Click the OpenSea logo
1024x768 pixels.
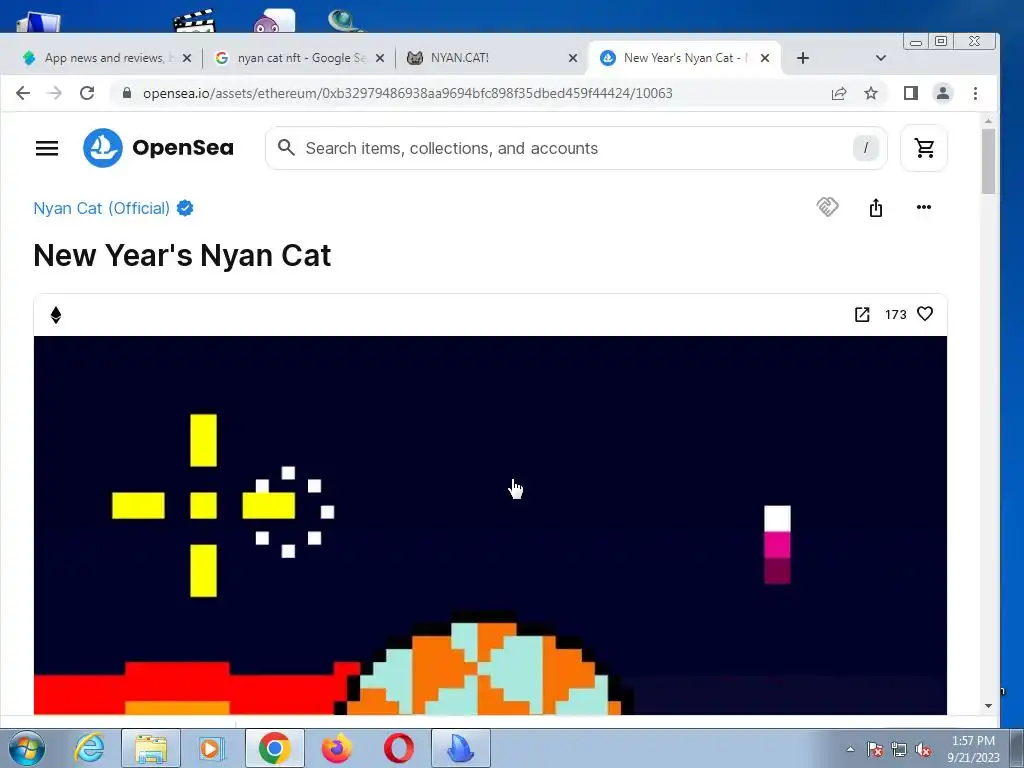[158, 148]
